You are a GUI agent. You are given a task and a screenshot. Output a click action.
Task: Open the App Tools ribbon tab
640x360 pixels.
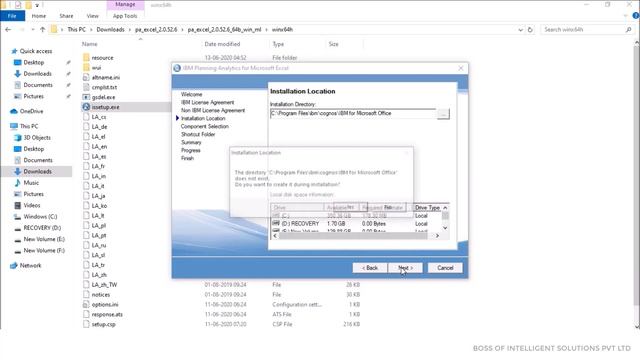pyautogui.click(x=125, y=16)
